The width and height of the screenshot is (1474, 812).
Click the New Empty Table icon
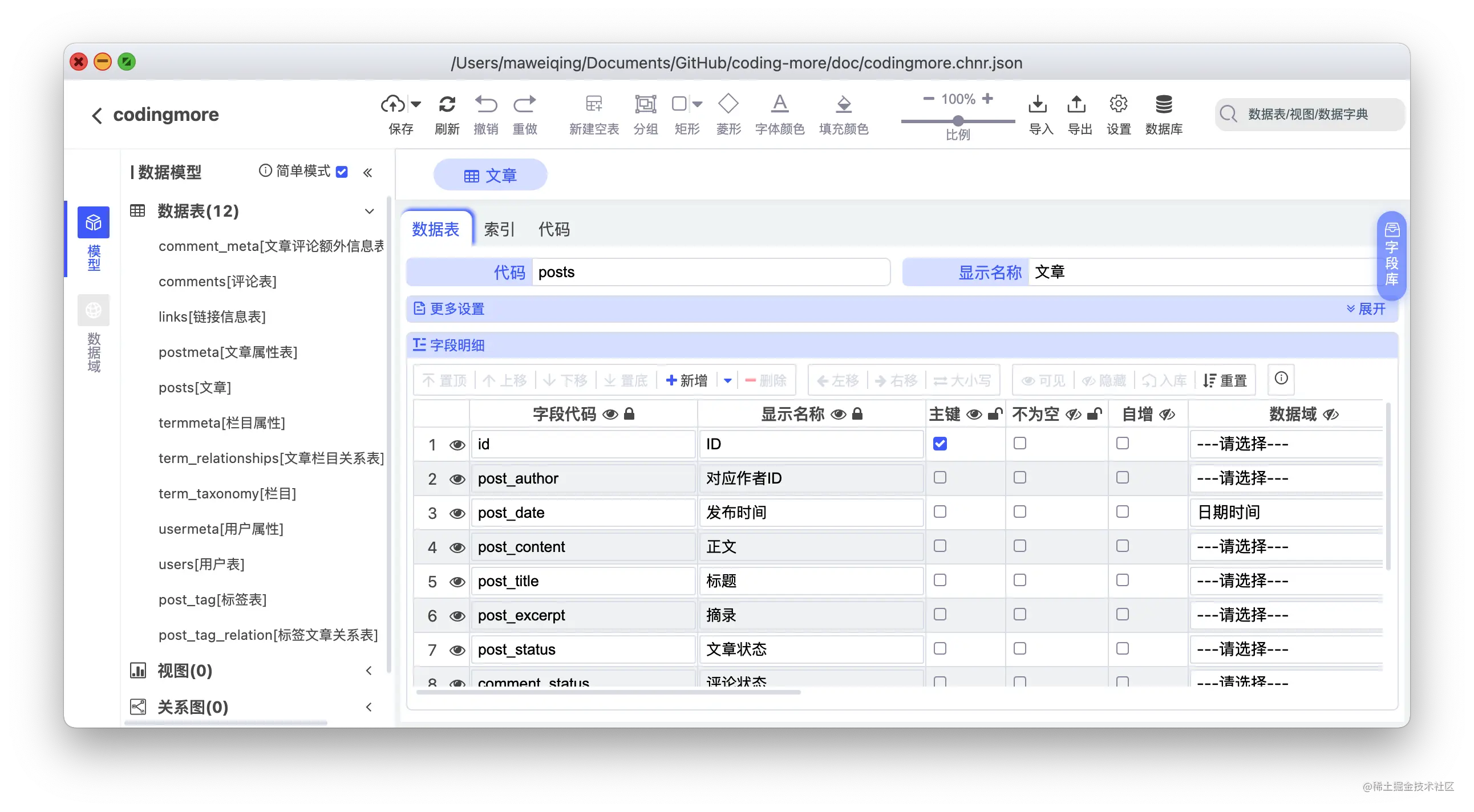[594, 104]
